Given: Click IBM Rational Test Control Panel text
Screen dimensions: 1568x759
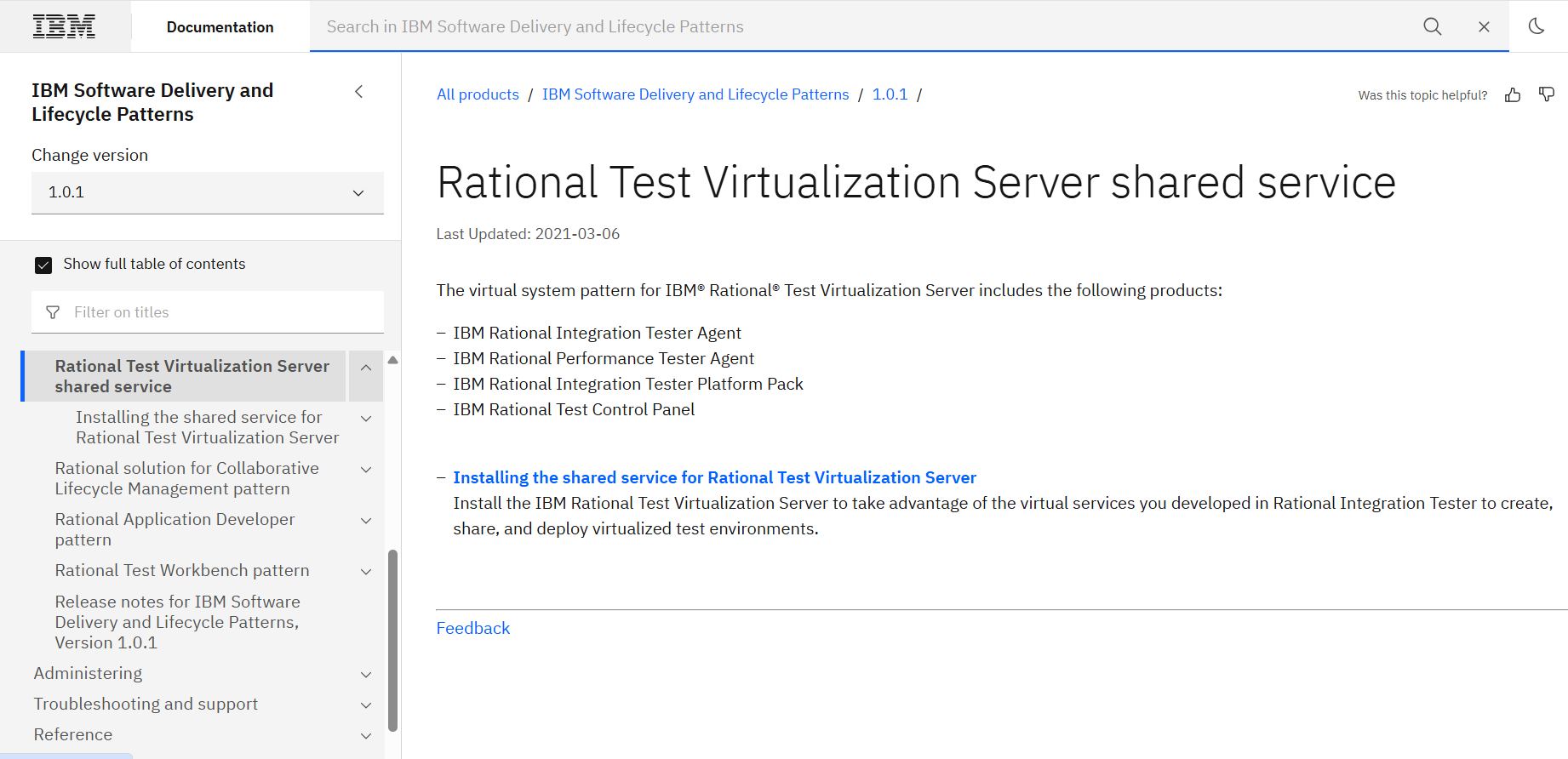Looking at the screenshot, I should pos(574,409).
